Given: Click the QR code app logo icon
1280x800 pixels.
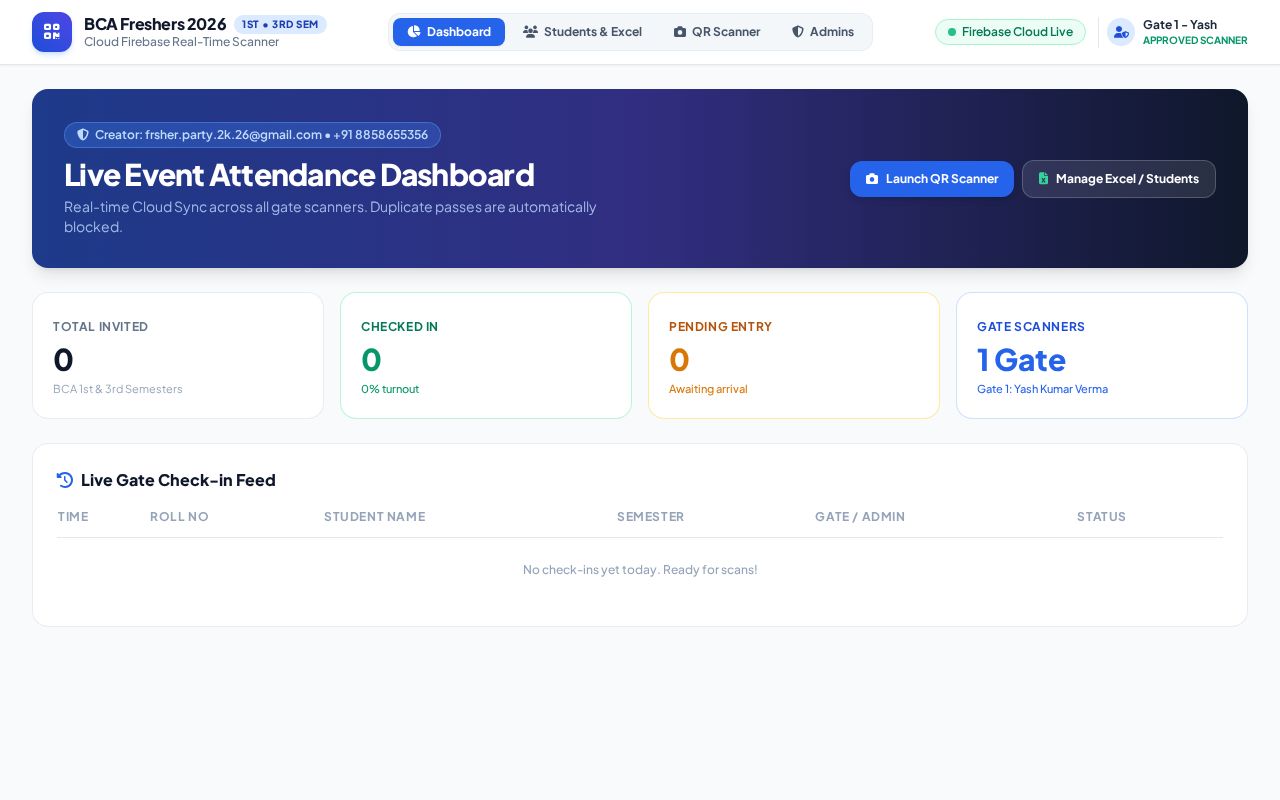Looking at the screenshot, I should (52, 32).
